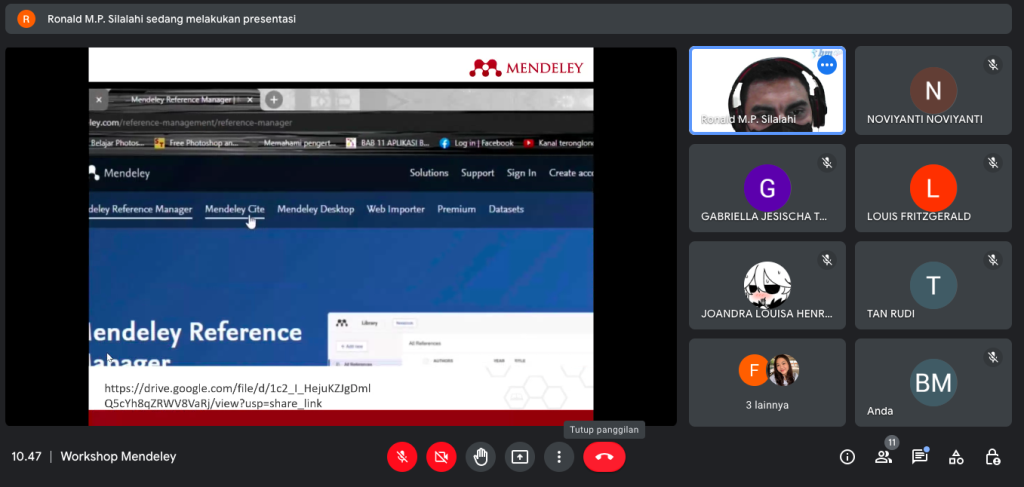Select NOVIYANTI NOVIYANTI participant tile
The width and height of the screenshot is (1024, 487).
933,91
